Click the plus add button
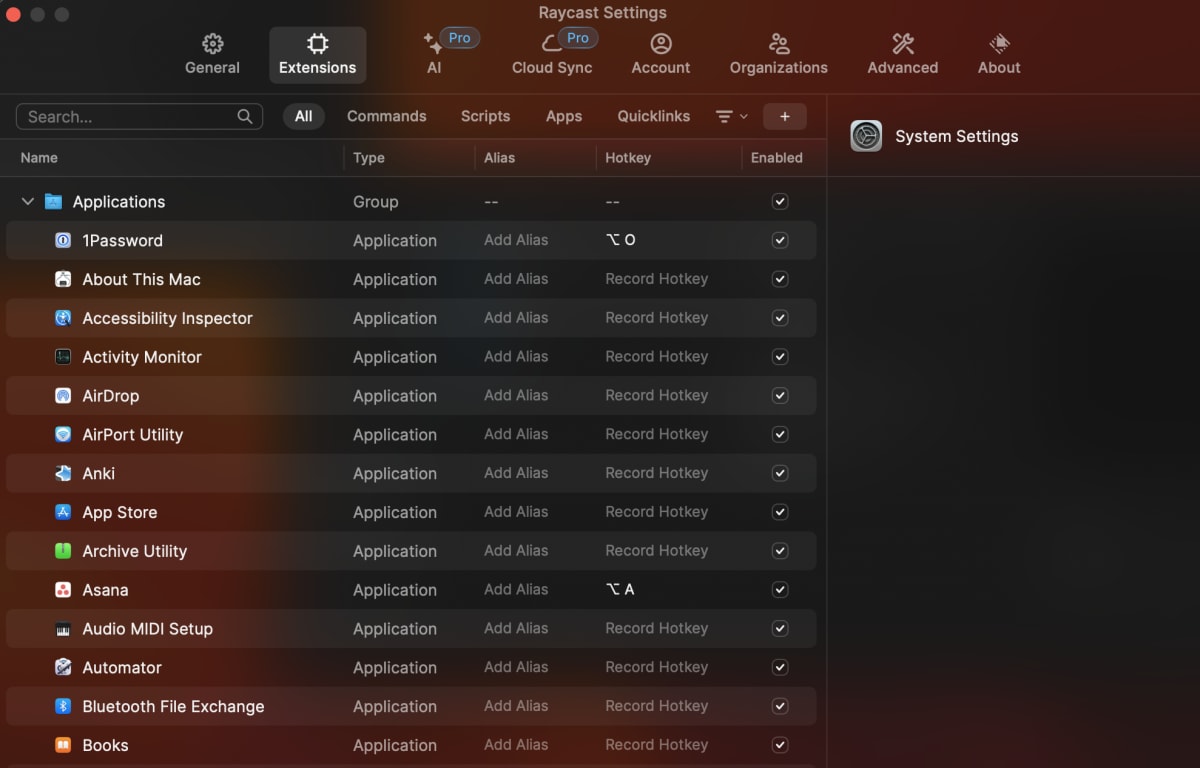 [785, 116]
